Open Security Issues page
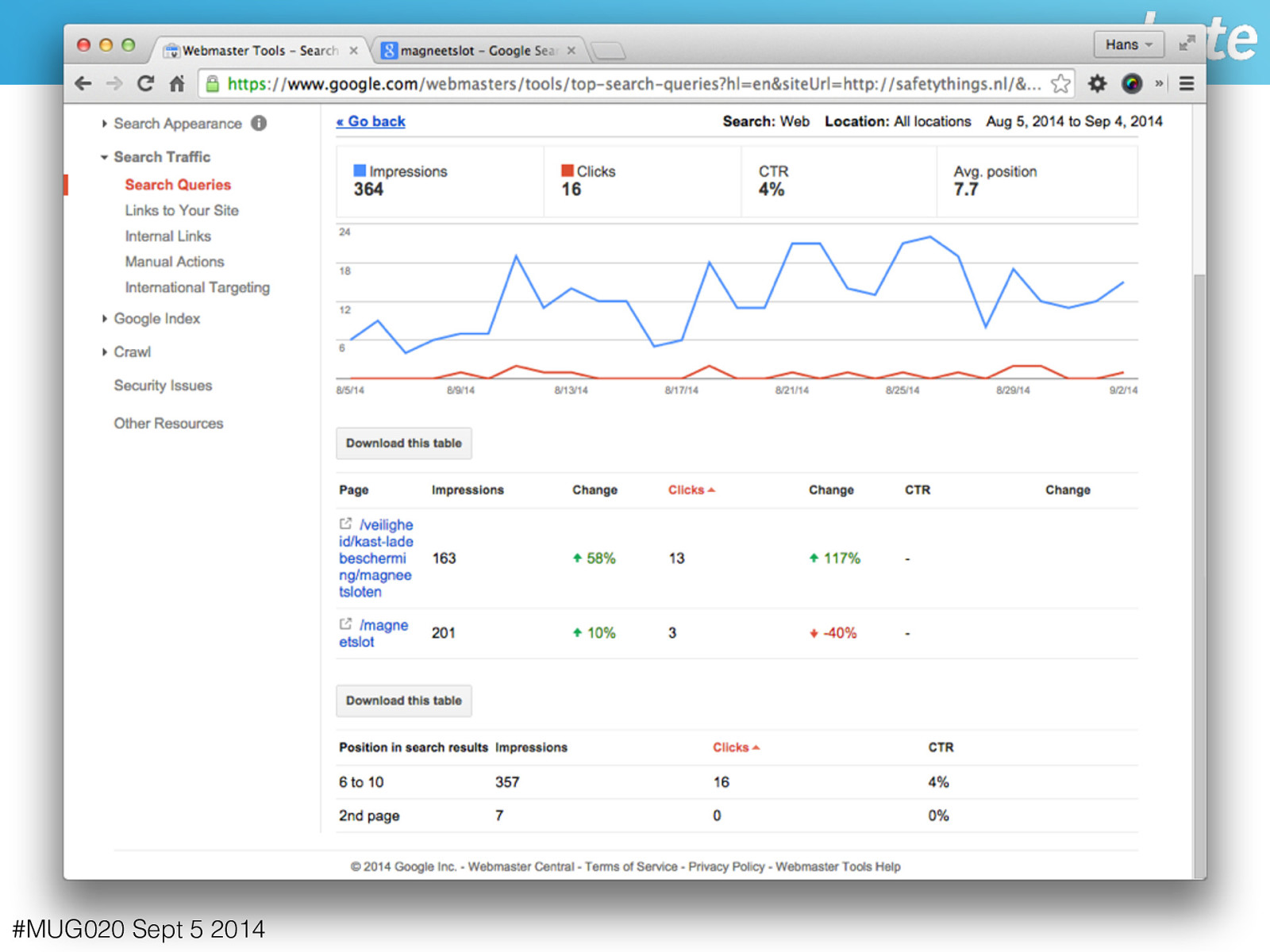This screenshot has width=1270, height=952. [x=163, y=385]
